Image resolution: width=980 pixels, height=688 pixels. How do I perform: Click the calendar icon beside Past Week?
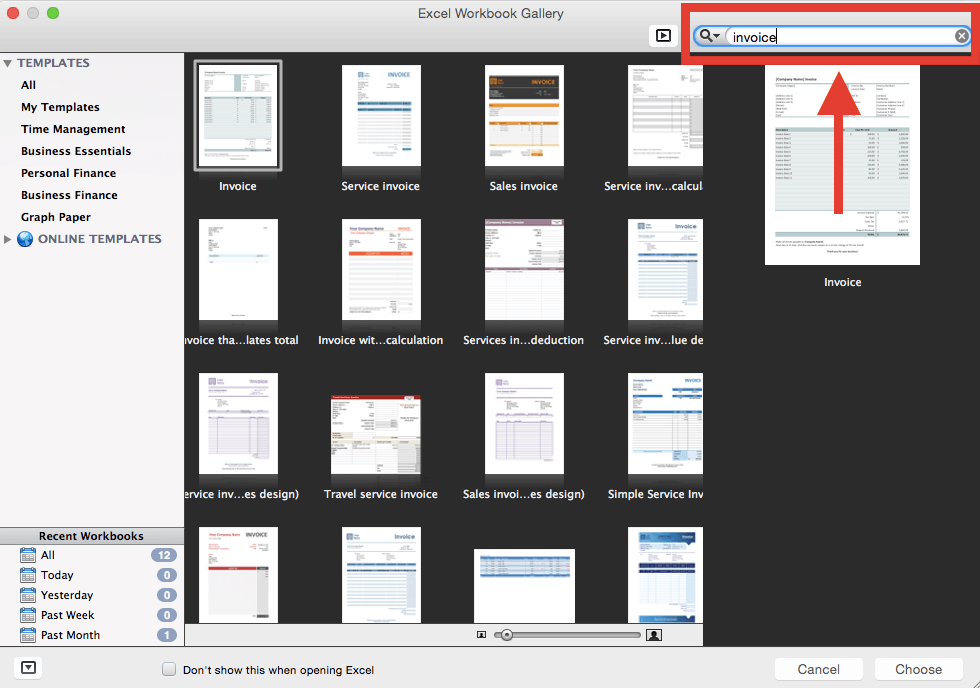28,615
